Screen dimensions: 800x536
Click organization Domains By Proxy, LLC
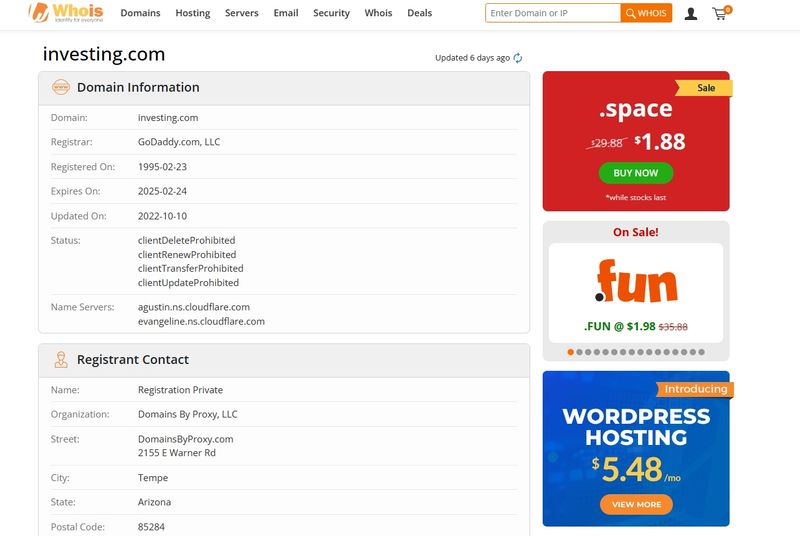pyautogui.click(x=187, y=414)
